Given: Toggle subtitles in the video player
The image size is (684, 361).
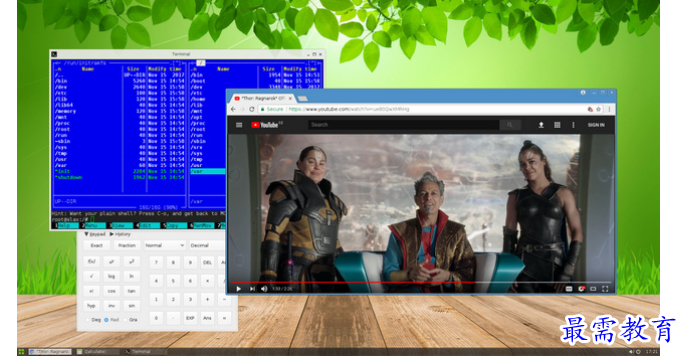Looking at the screenshot, I should coord(569,289).
